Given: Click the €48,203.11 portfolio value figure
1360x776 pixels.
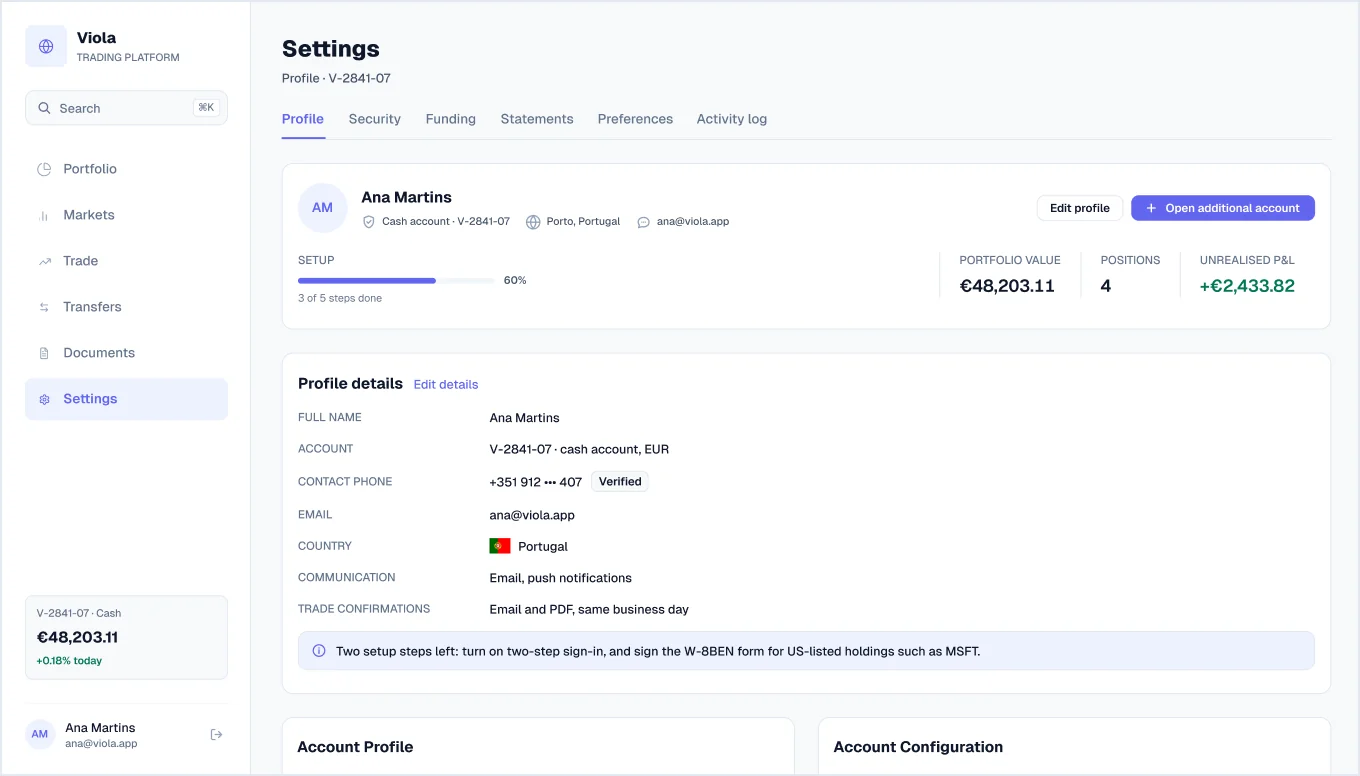Looking at the screenshot, I should [x=1007, y=286].
